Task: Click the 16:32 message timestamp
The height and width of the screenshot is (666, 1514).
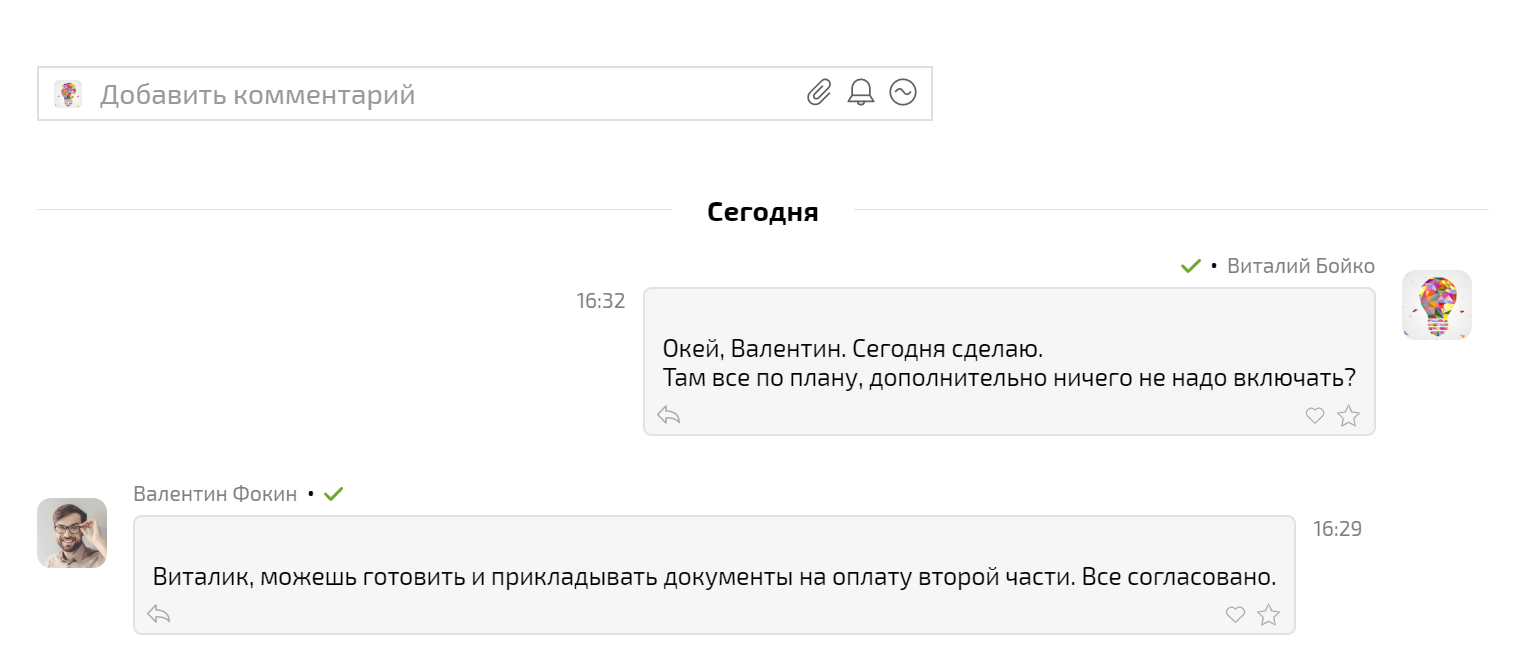Action: (600, 301)
